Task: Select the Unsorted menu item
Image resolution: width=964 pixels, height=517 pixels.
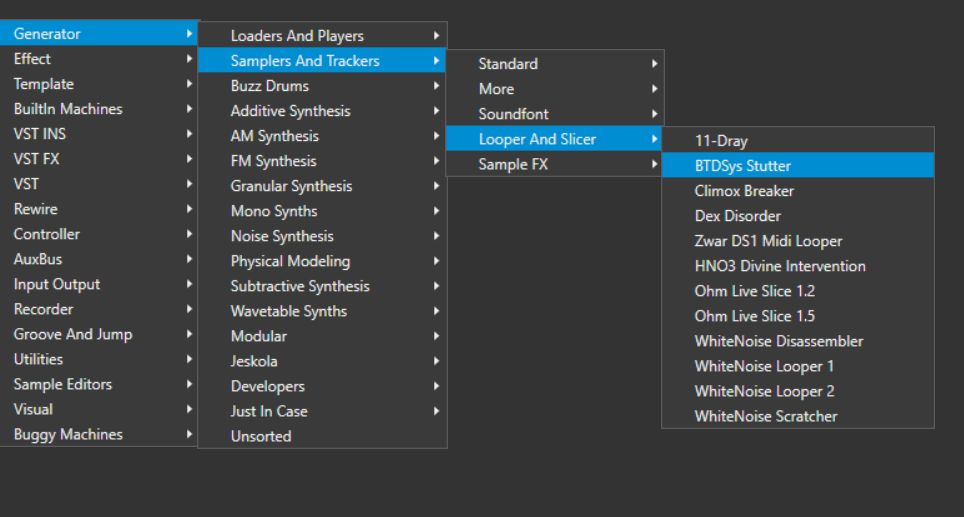Action: point(261,436)
